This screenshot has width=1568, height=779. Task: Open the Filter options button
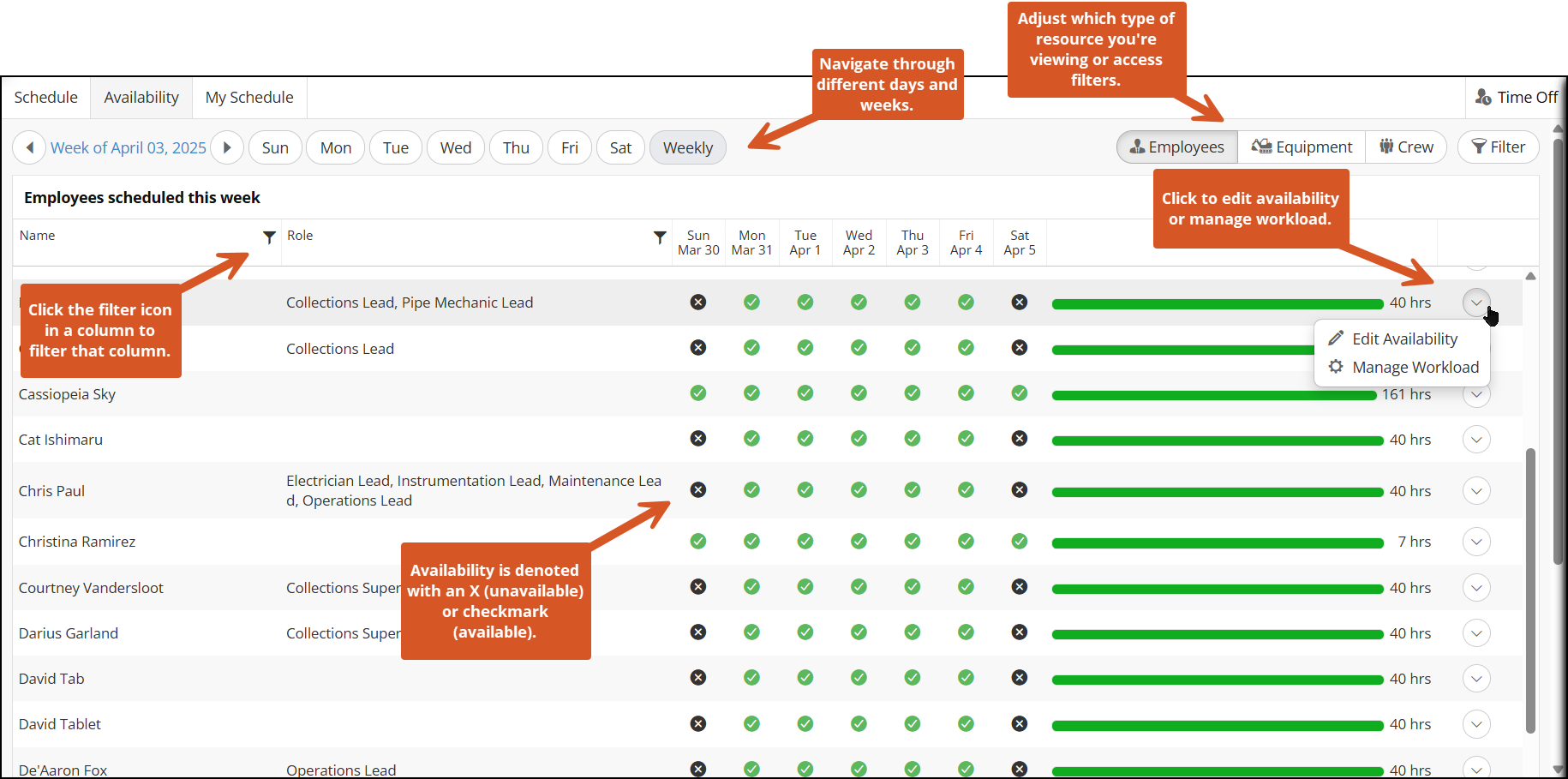[x=1498, y=147]
